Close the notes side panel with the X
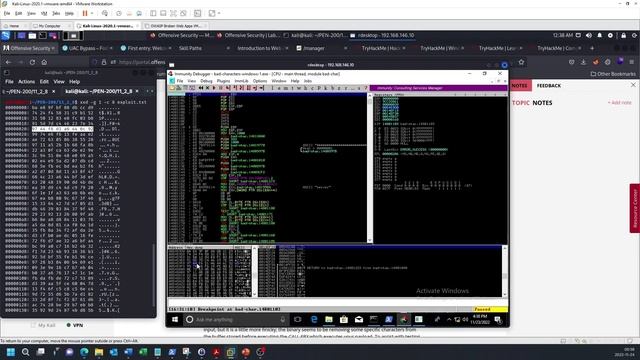Image resolution: width=640 pixels, height=360 pixels. tap(633, 85)
